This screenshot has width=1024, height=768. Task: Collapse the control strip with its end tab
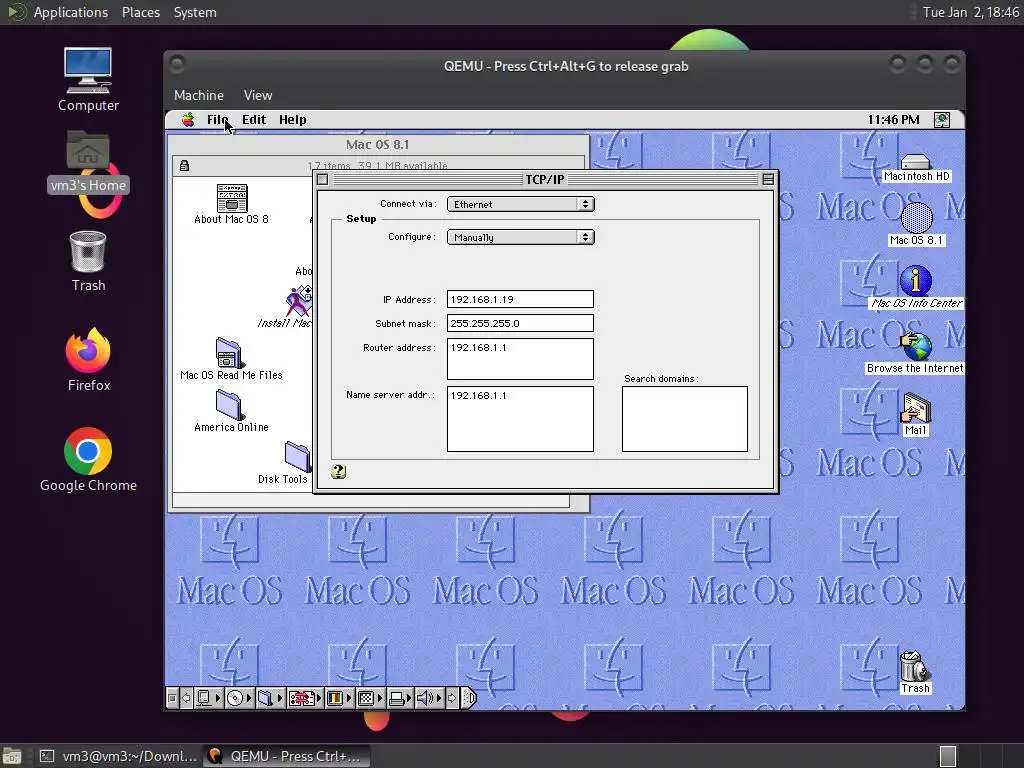[470, 698]
